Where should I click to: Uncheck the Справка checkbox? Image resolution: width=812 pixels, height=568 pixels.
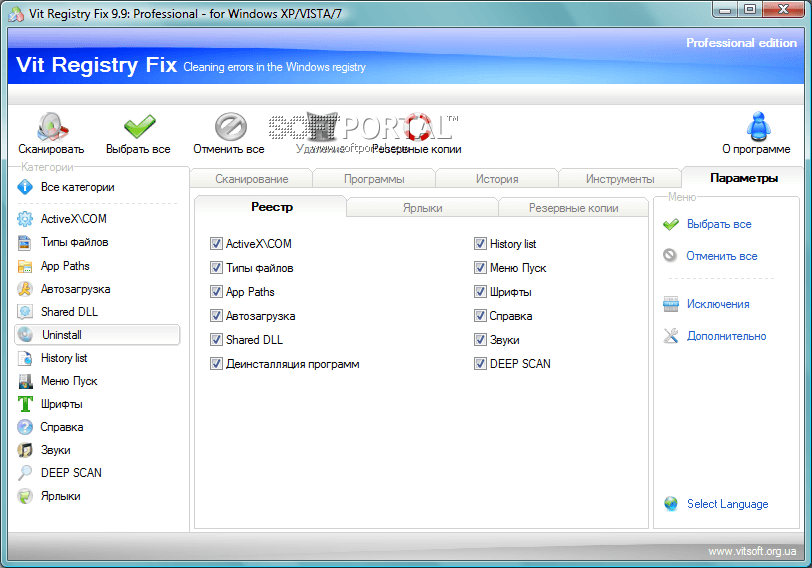point(481,316)
